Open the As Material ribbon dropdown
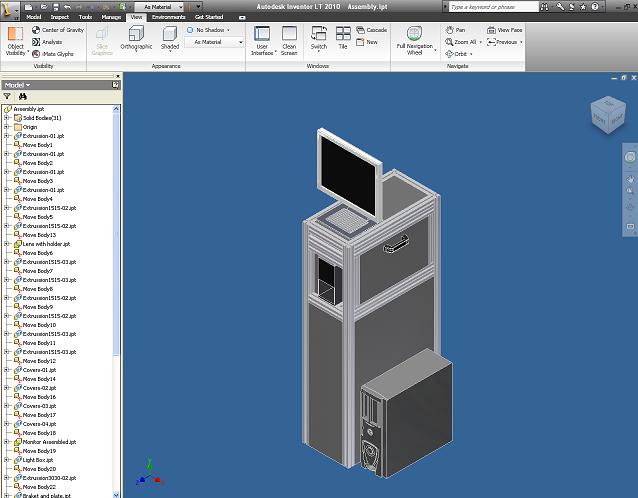638x498 pixels. tap(214, 42)
